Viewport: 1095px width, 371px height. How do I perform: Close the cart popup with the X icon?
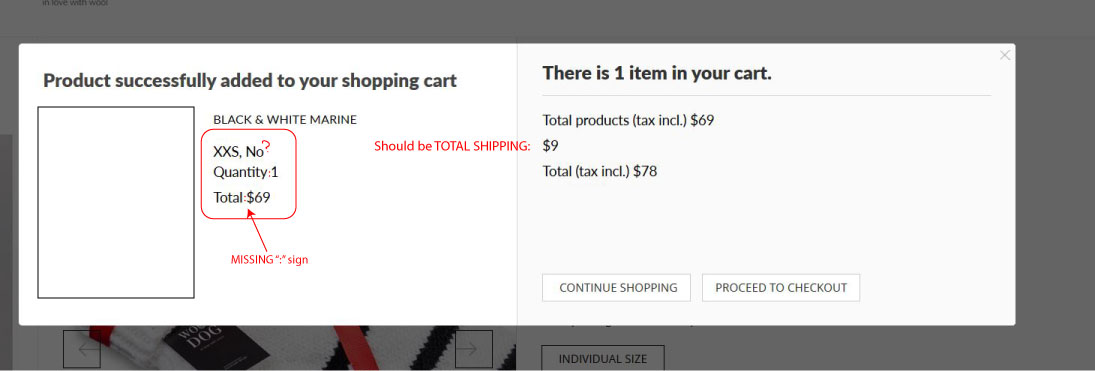(x=1004, y=55)
